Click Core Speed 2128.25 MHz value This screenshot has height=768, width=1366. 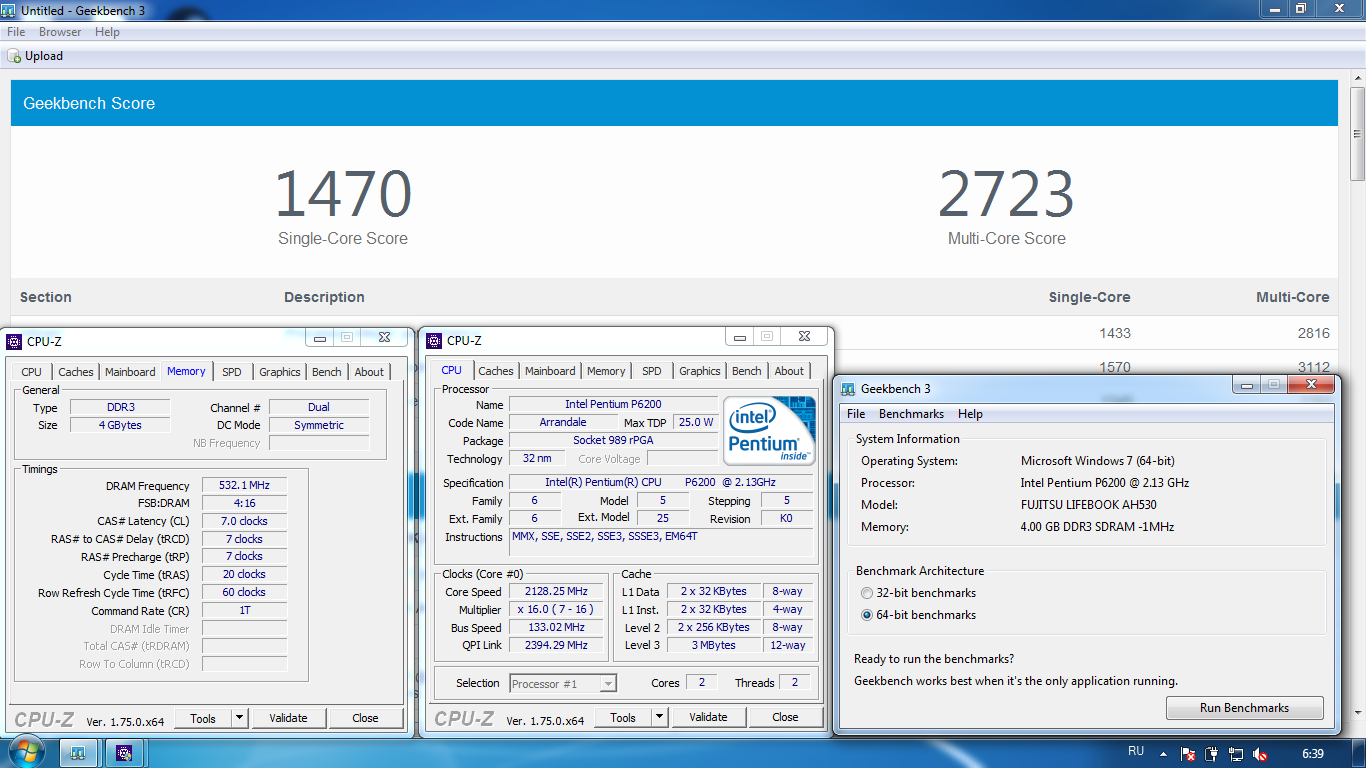pos(556,591)
